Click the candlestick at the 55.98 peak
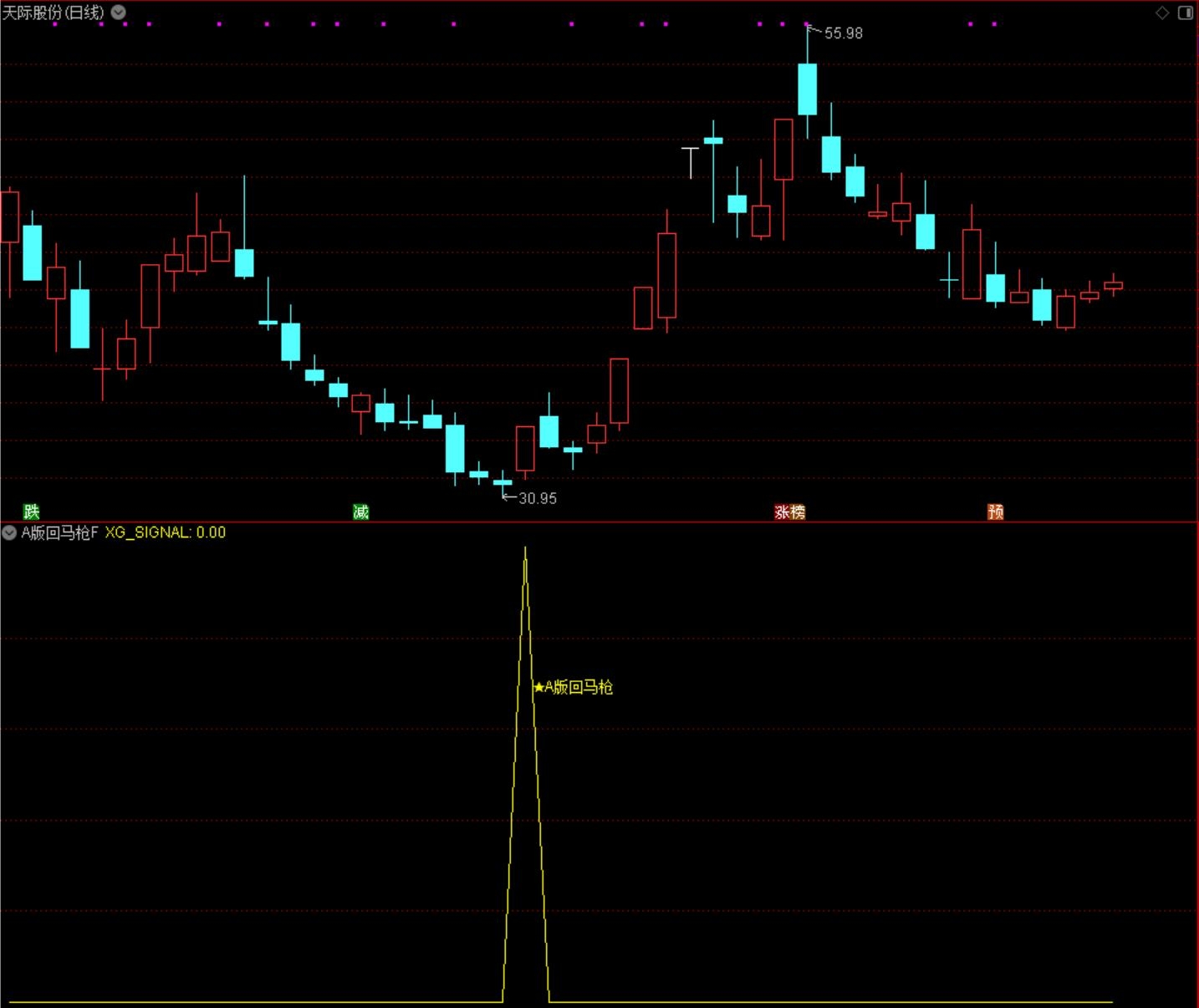This screenshot has width=1199, height=1008. (x=807, y=89)
